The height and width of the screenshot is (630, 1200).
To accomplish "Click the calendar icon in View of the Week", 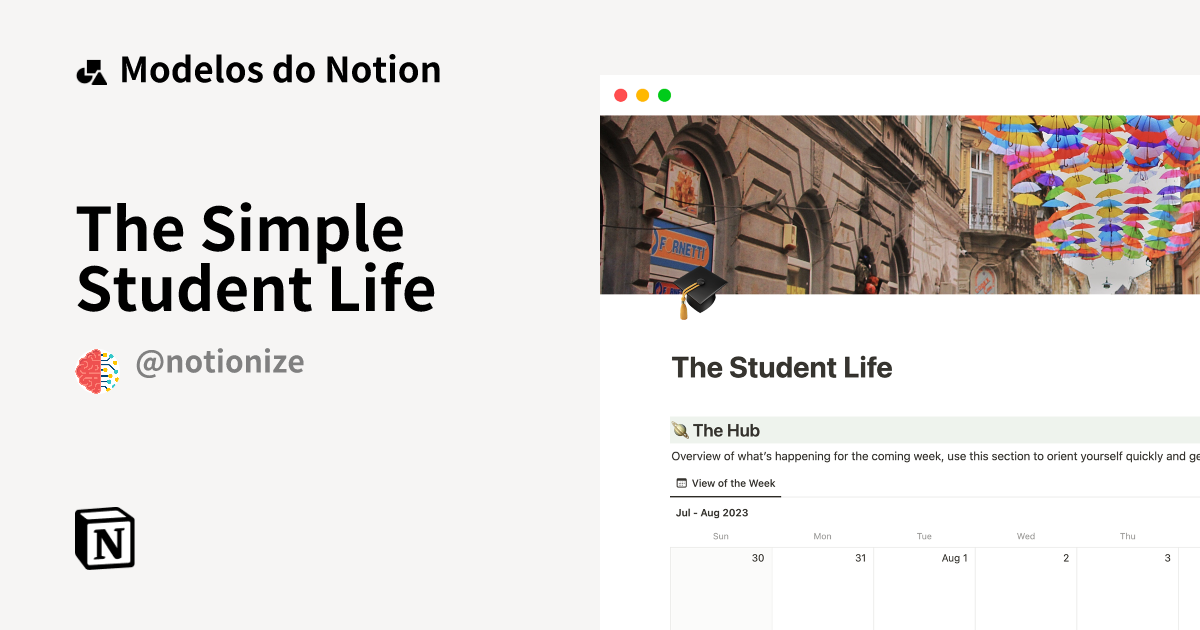I will (681, 483).
